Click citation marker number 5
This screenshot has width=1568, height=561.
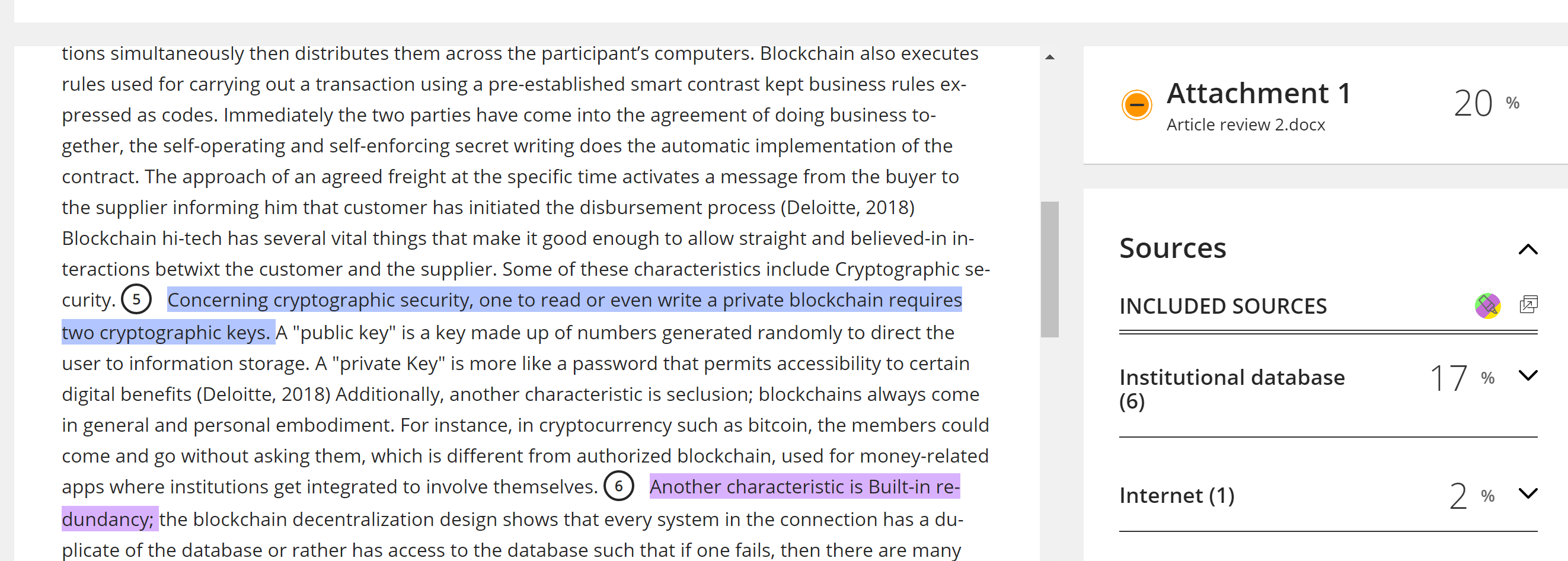point(136,299)
